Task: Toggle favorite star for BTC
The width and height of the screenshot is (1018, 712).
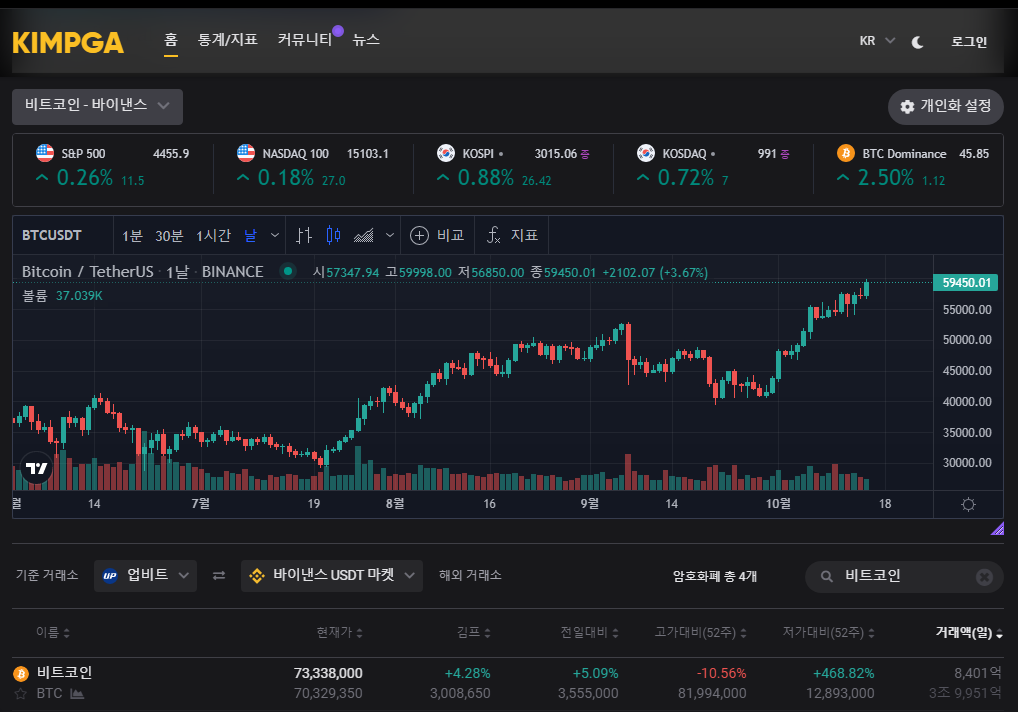Action: point(21,694)
